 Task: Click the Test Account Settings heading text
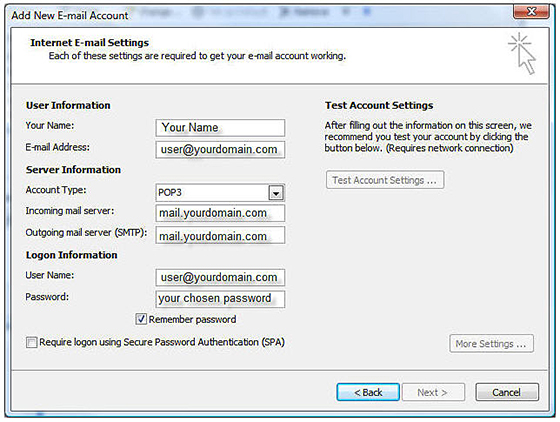pos(379,105)
